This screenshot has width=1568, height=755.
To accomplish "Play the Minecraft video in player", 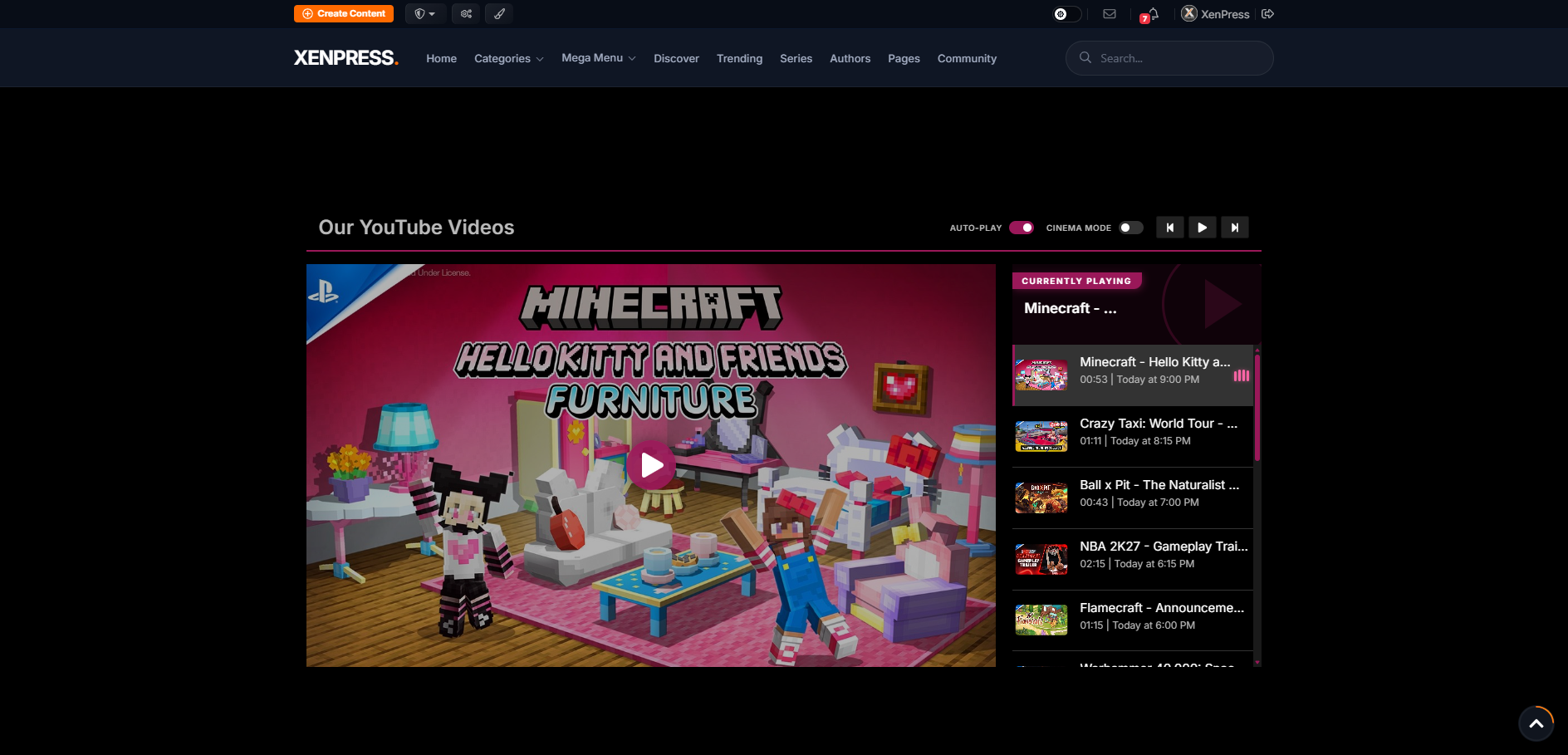I will 651,465.
